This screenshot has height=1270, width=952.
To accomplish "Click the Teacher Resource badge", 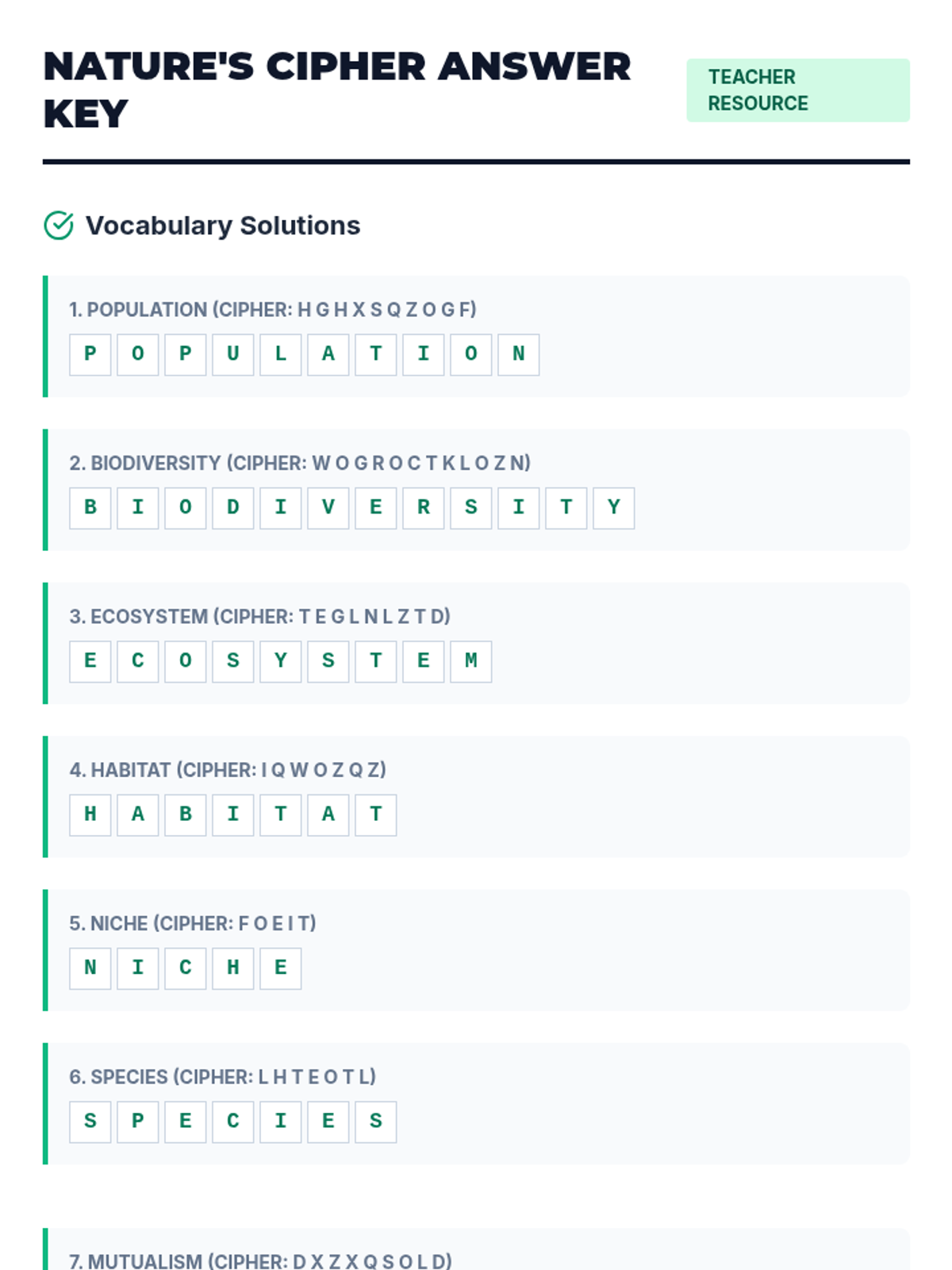I will pyautogui.click(x=797, y=90).
